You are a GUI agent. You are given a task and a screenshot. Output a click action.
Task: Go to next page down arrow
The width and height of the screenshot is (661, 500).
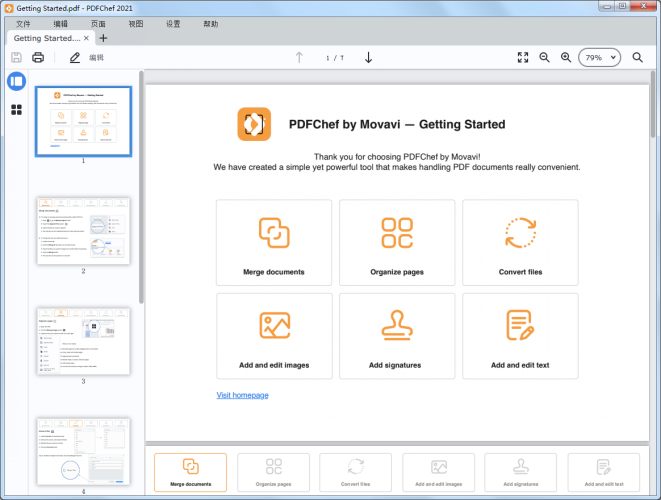click(368, 57)
